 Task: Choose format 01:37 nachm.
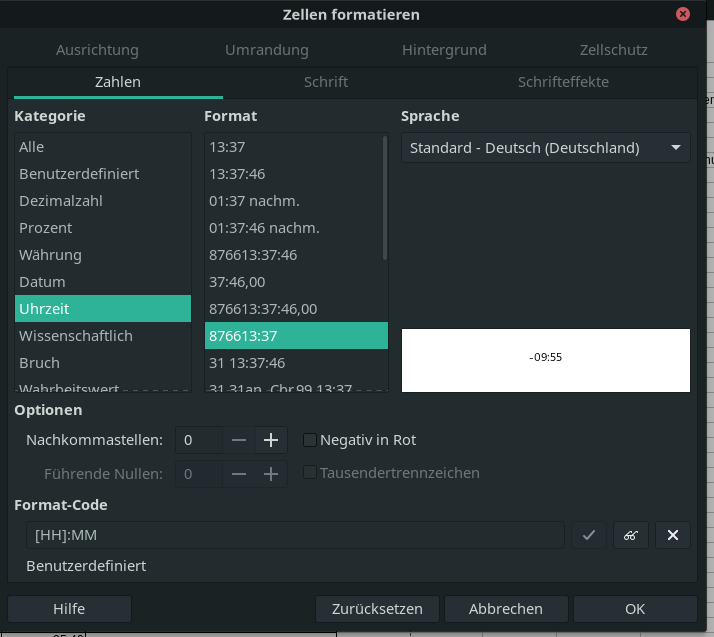tap(294, 201)
